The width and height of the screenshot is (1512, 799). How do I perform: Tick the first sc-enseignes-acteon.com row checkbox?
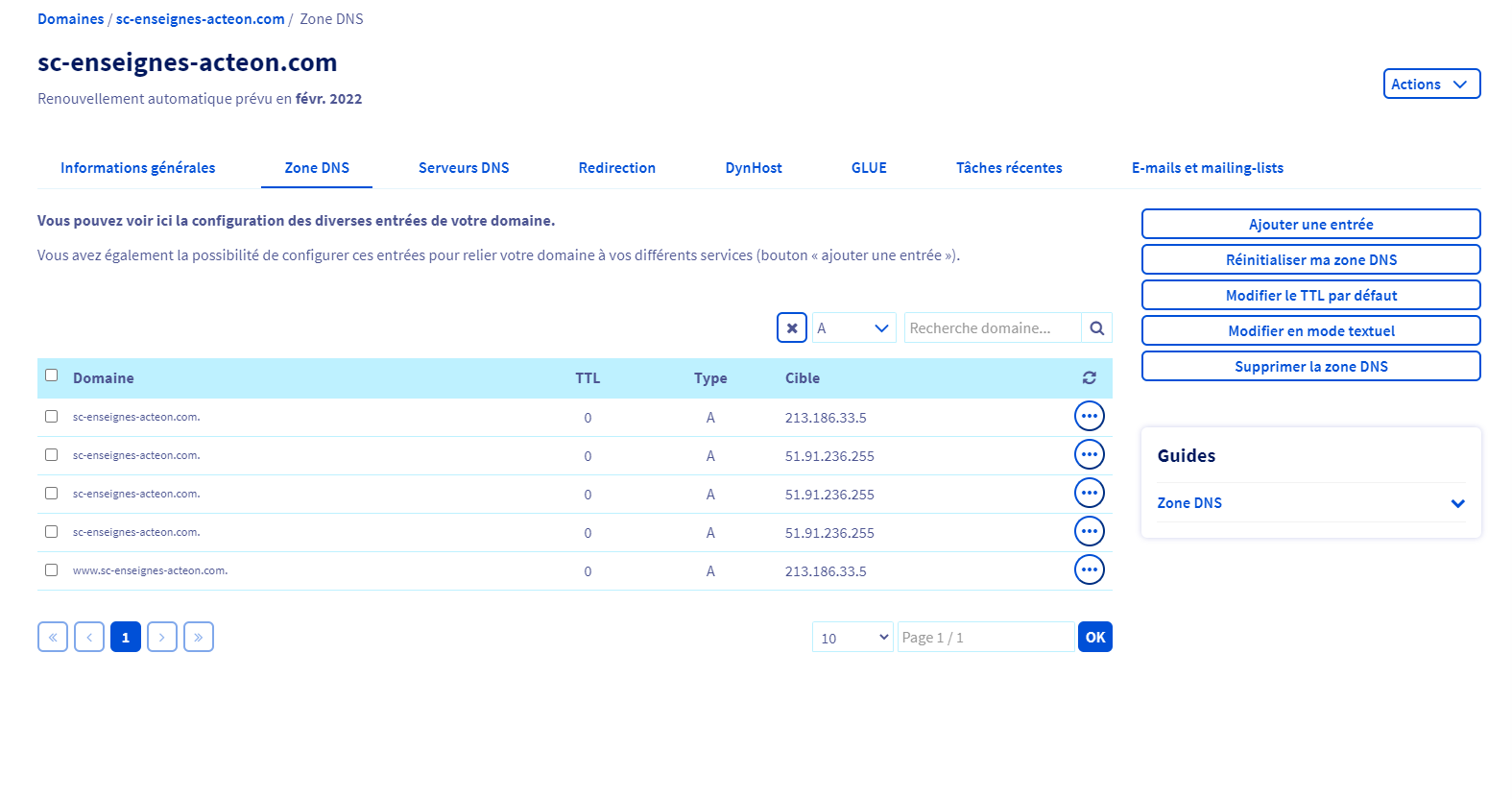(52, 417)
